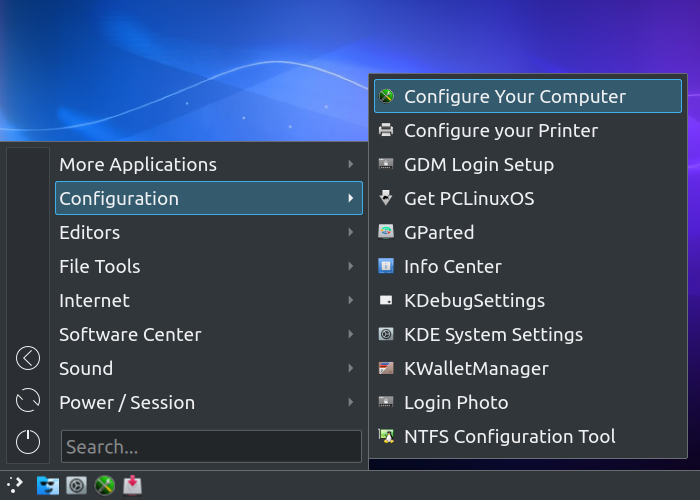Launch Configure your Printer
This screenshot has width=700, height=500.
click(x=528, y=130)
